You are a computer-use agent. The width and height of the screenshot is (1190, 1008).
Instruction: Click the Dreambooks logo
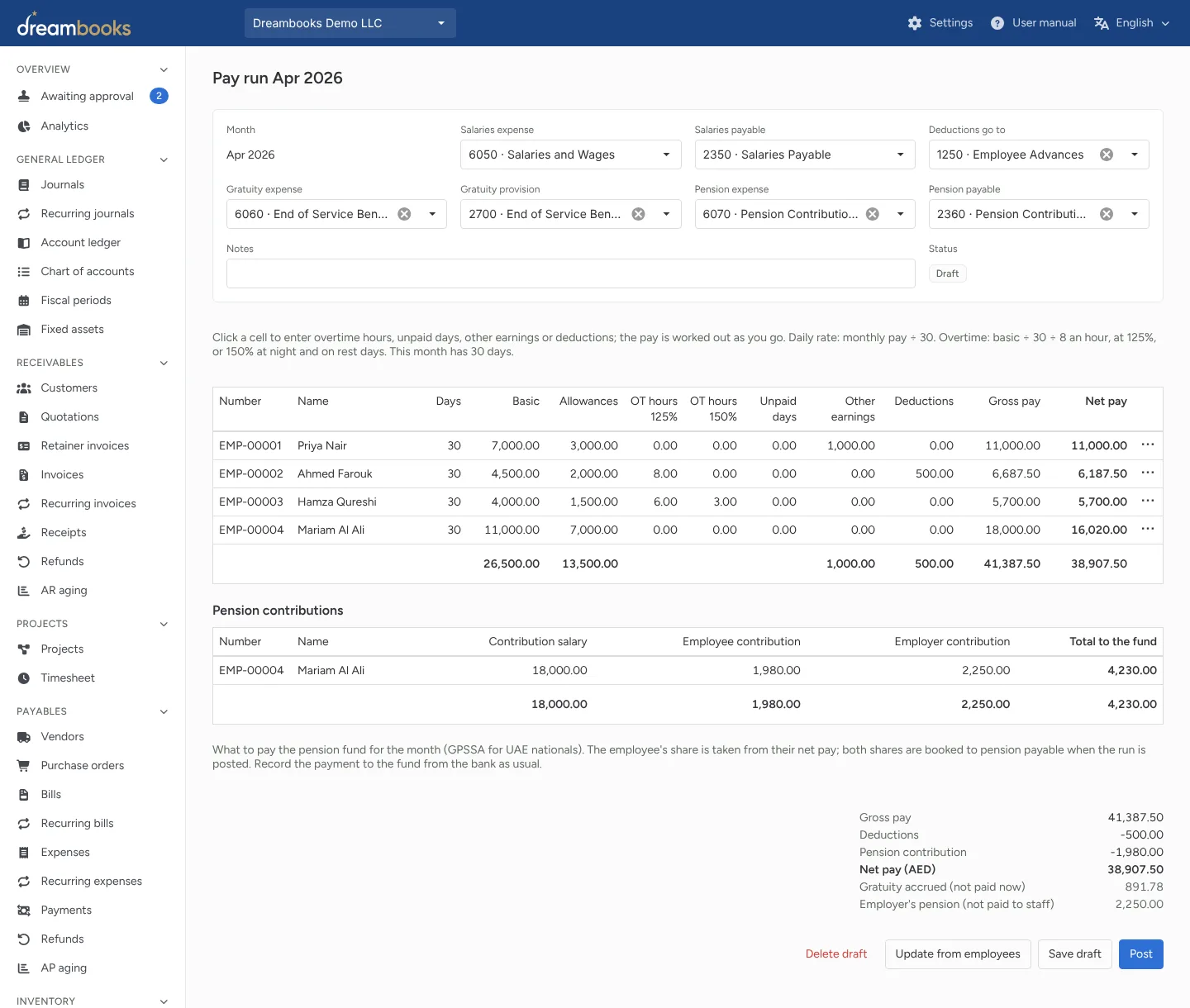[74, 25]
